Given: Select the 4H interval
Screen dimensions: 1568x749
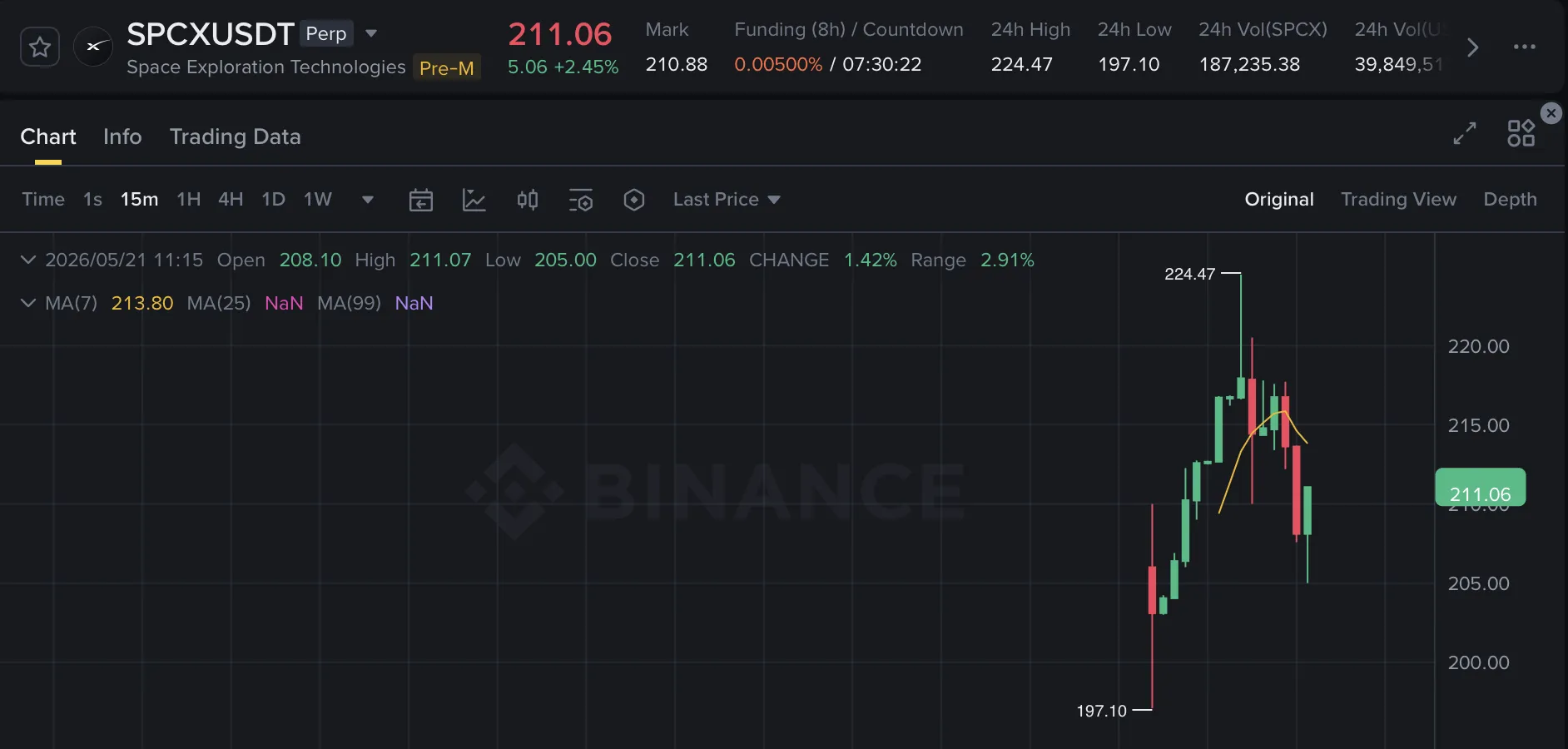Looking at the screenshot, I should [231, 200].
